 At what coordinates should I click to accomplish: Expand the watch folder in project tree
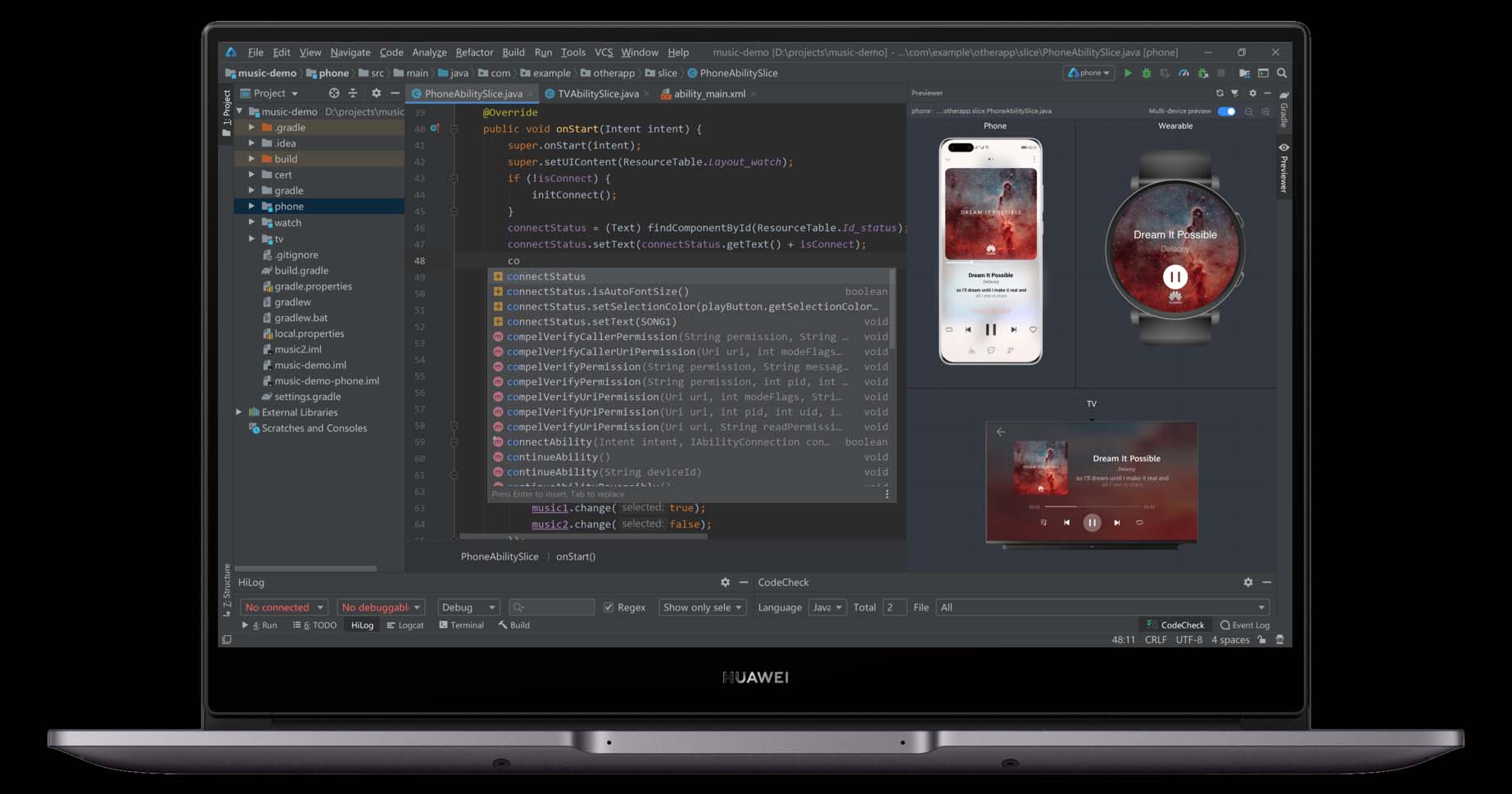click(x=251, y=222)
